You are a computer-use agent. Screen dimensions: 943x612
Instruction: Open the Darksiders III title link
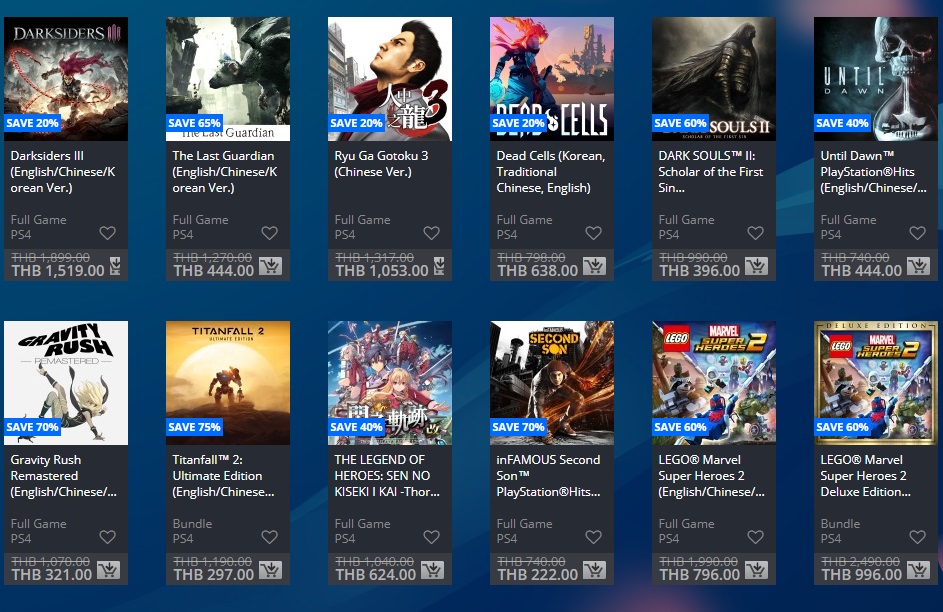(63, 172)
